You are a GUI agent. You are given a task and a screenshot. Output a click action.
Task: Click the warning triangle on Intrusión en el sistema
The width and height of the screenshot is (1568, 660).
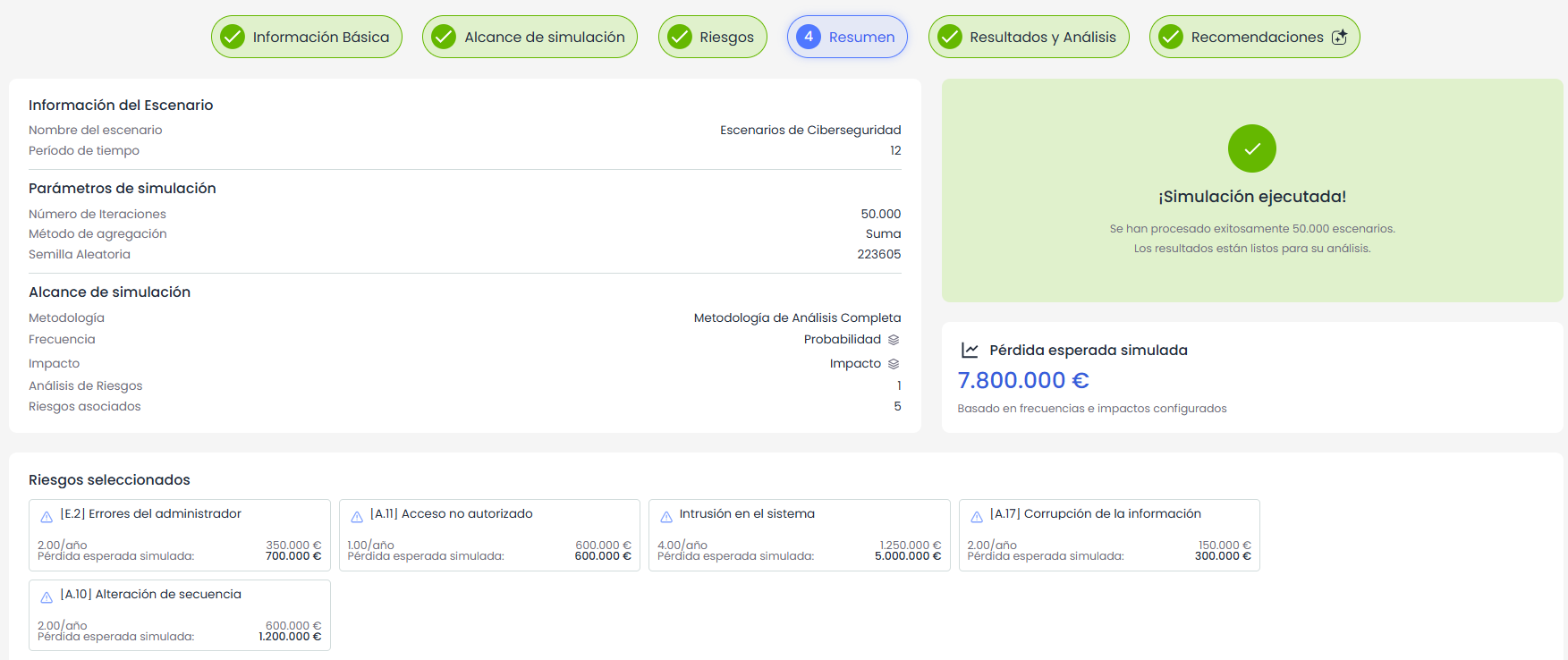tap(666, 517)
